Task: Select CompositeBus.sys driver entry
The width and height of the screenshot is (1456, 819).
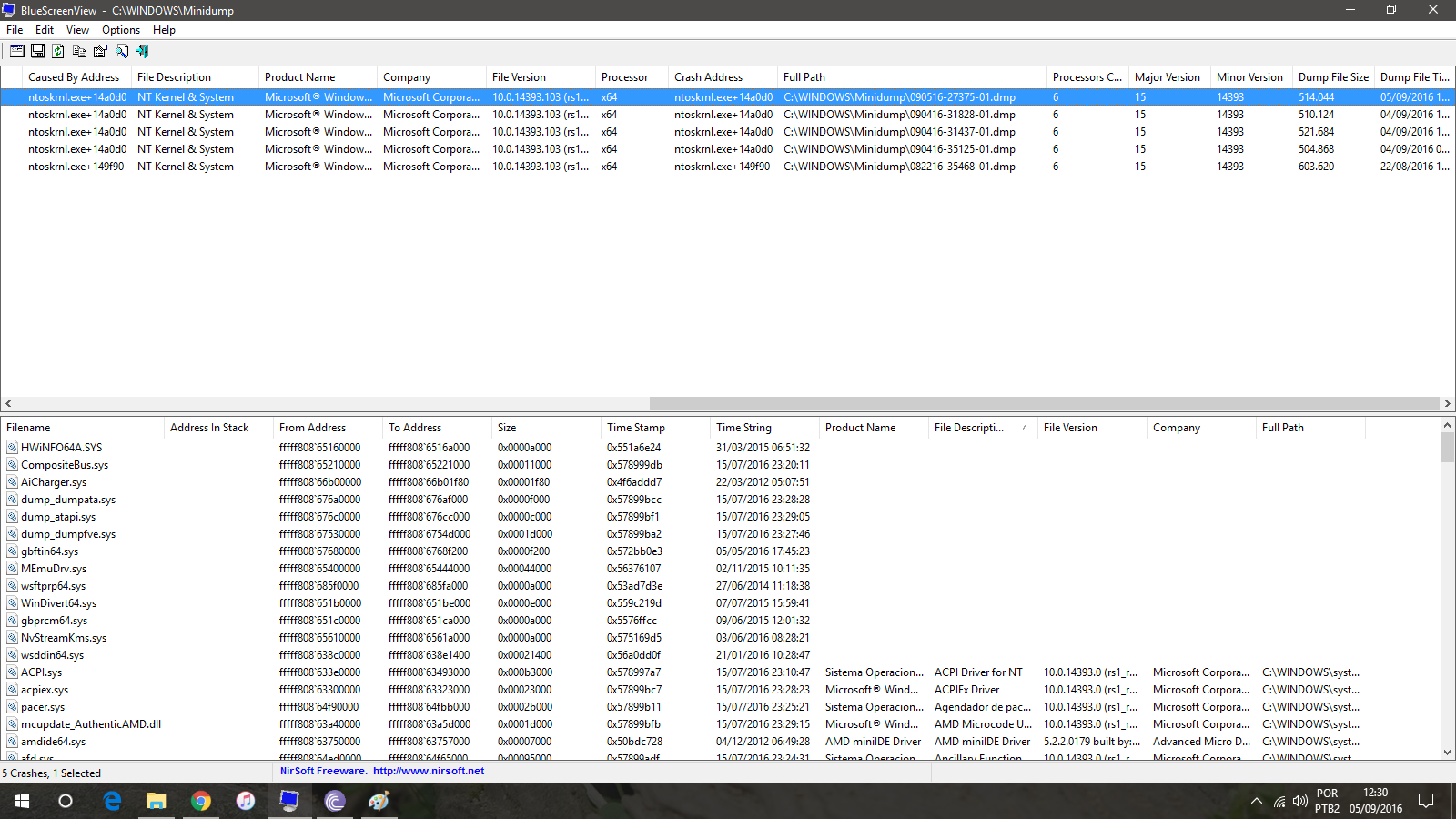Action: pyautogui.click(x=64, y=465)
